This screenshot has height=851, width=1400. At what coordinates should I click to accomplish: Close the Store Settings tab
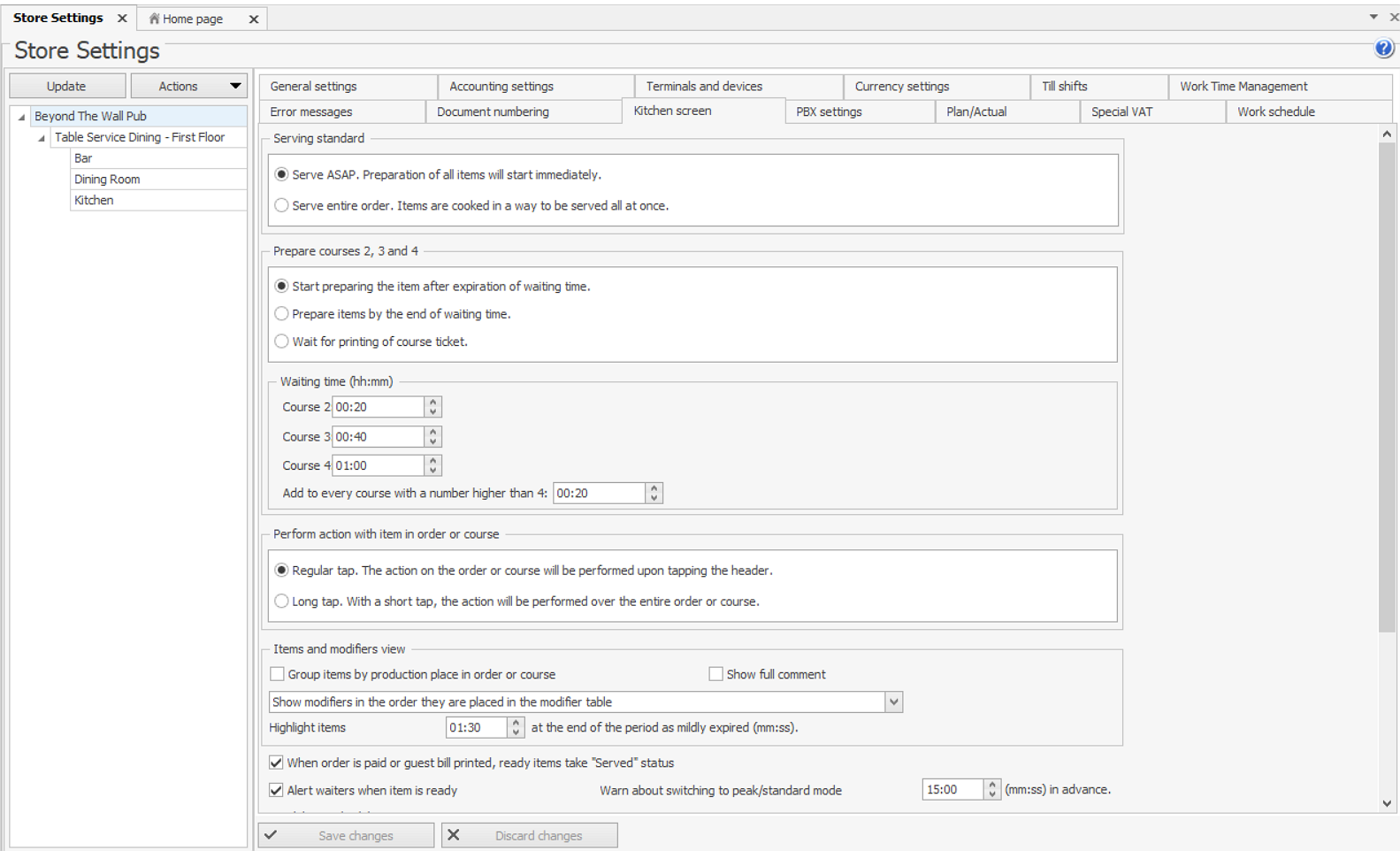122,19
